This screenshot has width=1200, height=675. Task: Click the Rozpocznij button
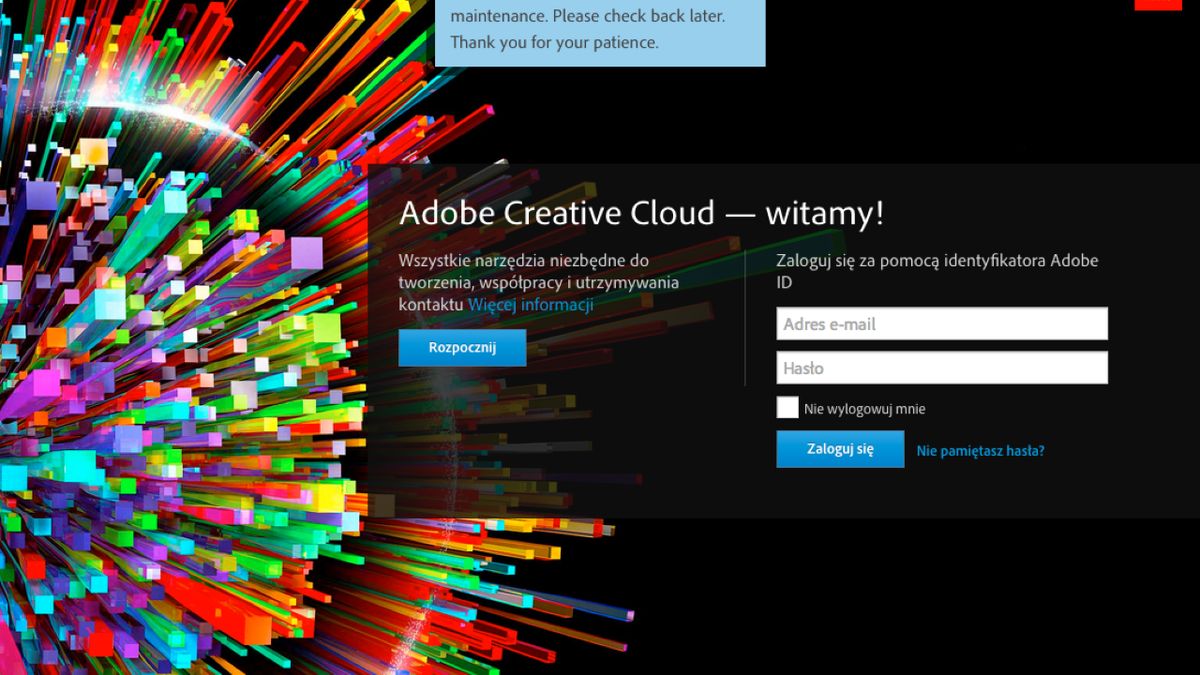[x=462, y=348]
